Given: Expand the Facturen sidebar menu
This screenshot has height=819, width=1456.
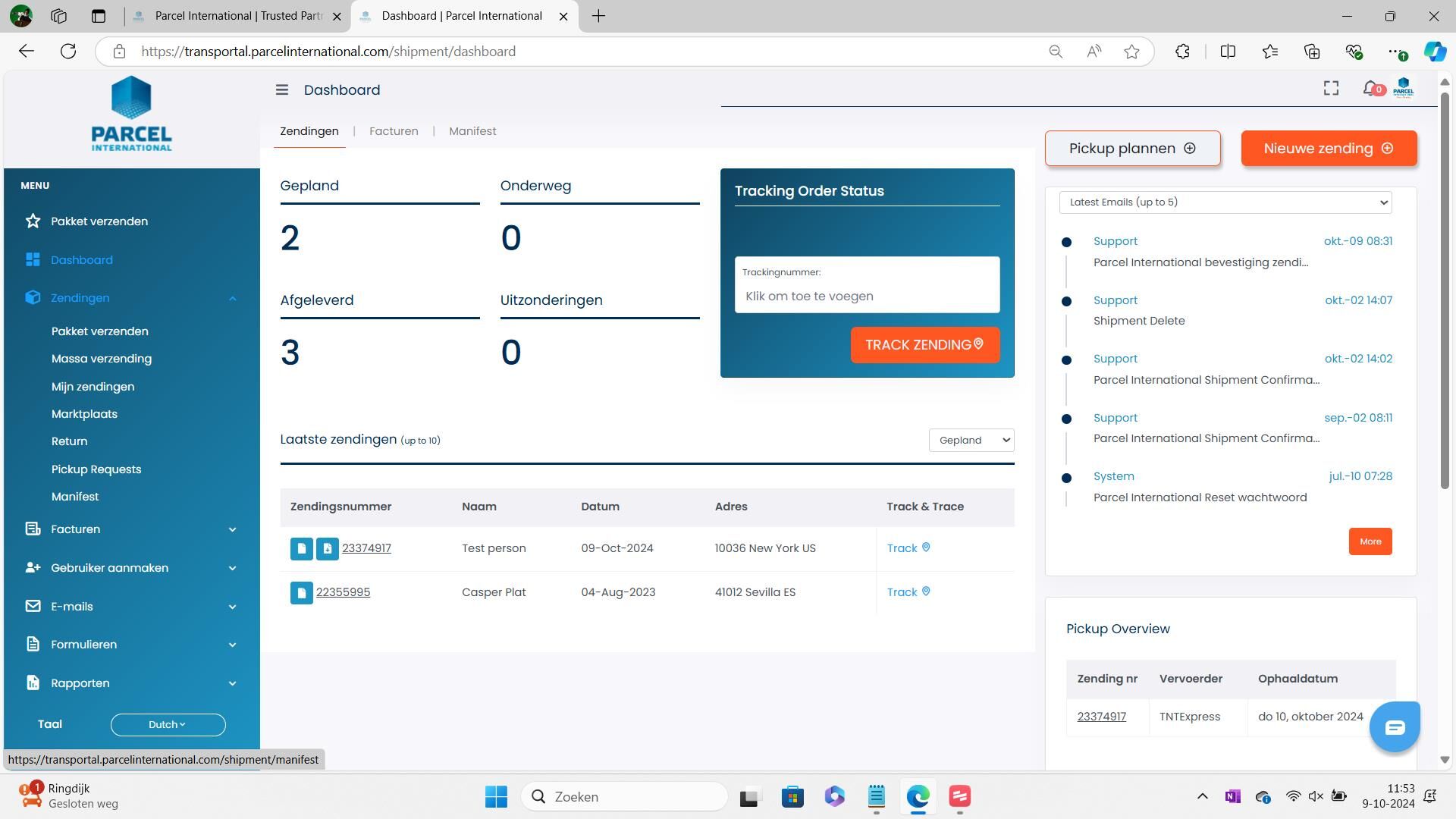Looking at the screenshot, I should pos(232,529).
